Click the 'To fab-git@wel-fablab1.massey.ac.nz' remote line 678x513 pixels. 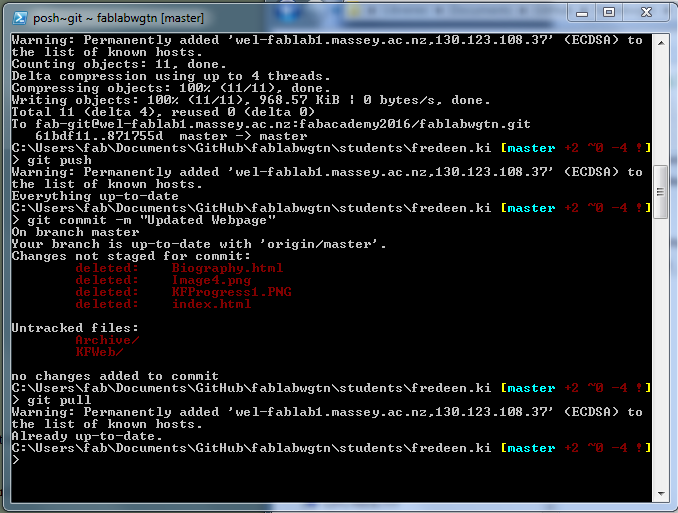[x=271, y=124]
